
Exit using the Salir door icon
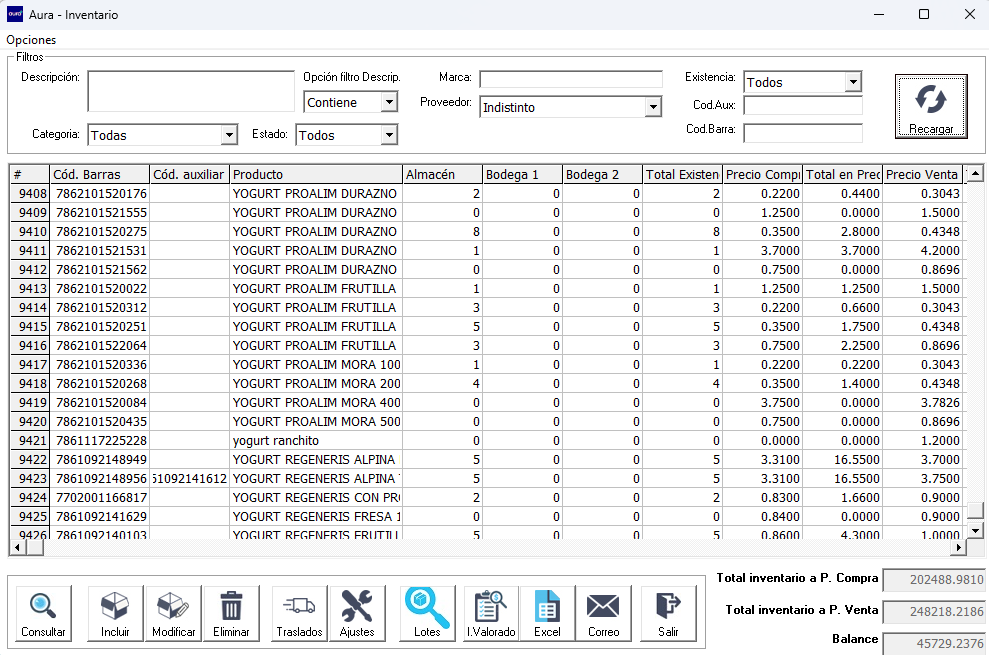click(669, 613)
